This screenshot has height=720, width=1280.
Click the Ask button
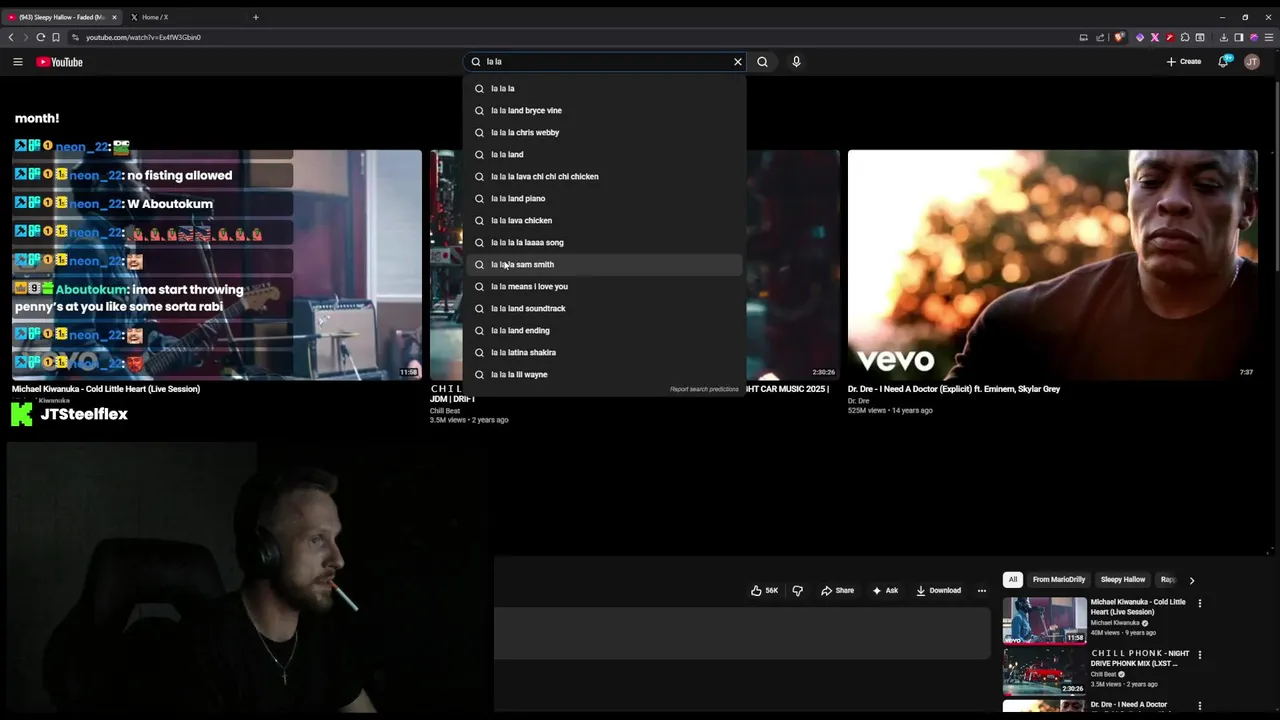point(885,590)
